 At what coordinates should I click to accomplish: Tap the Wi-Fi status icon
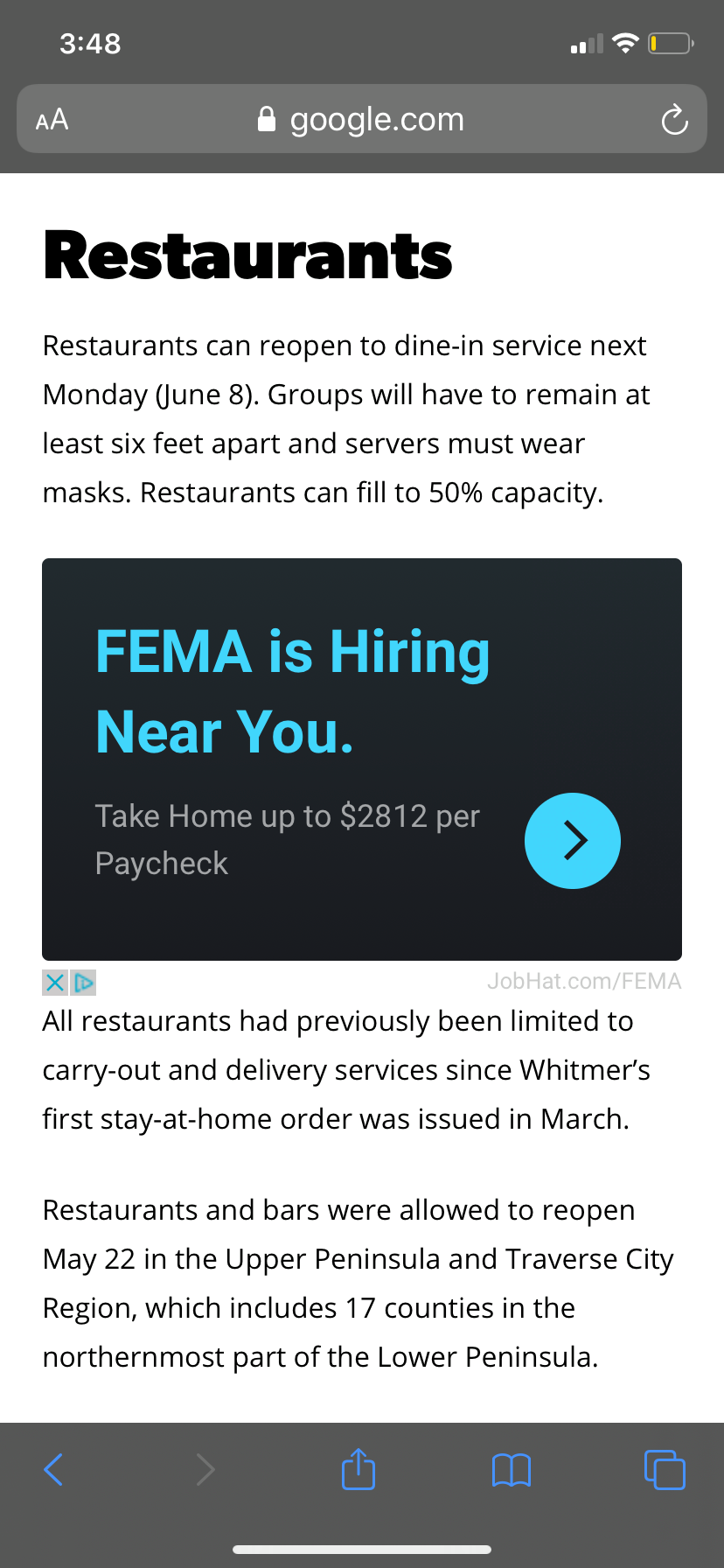click(625, 43)
